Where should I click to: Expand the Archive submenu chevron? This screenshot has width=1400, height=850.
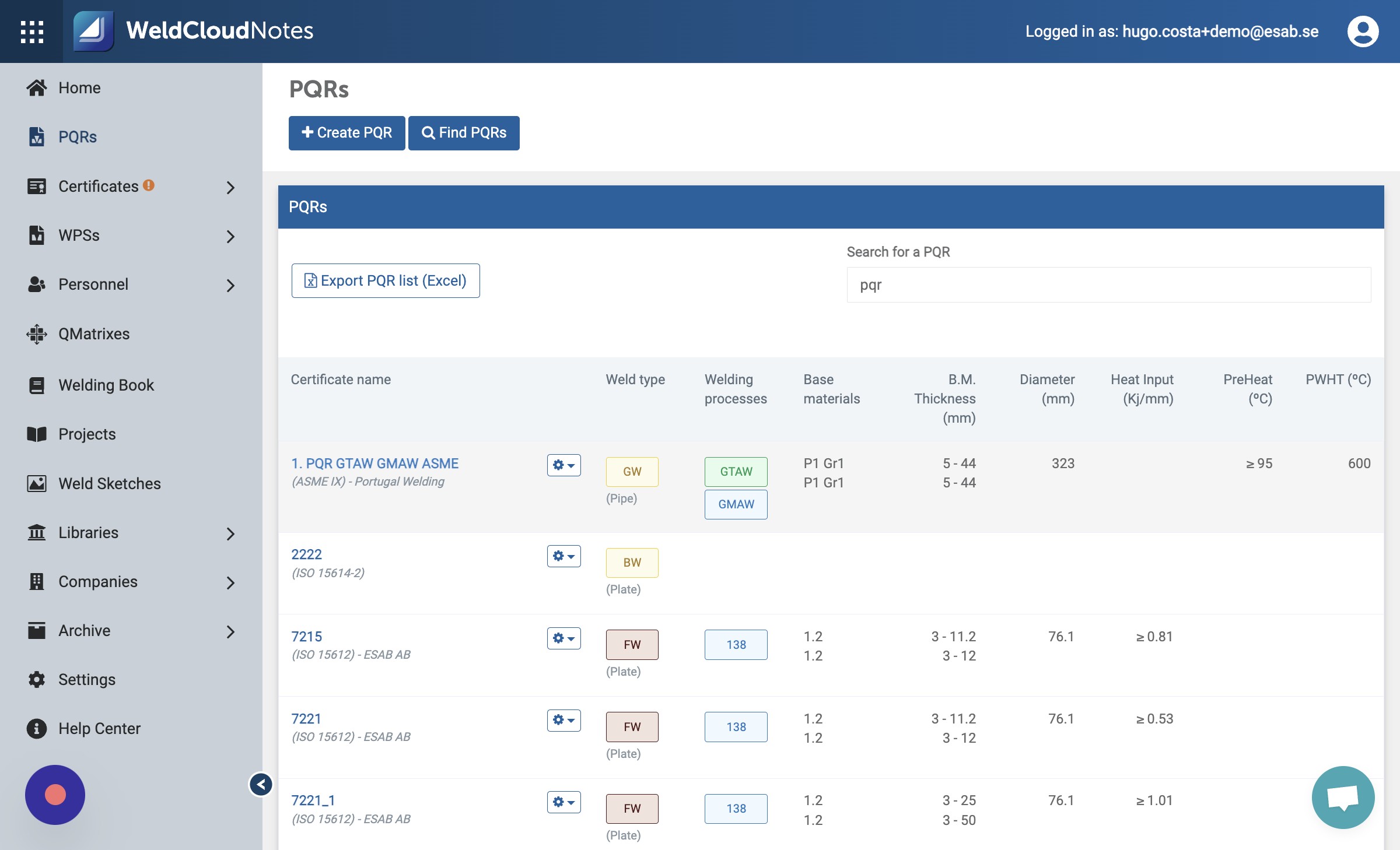point(230,631)
